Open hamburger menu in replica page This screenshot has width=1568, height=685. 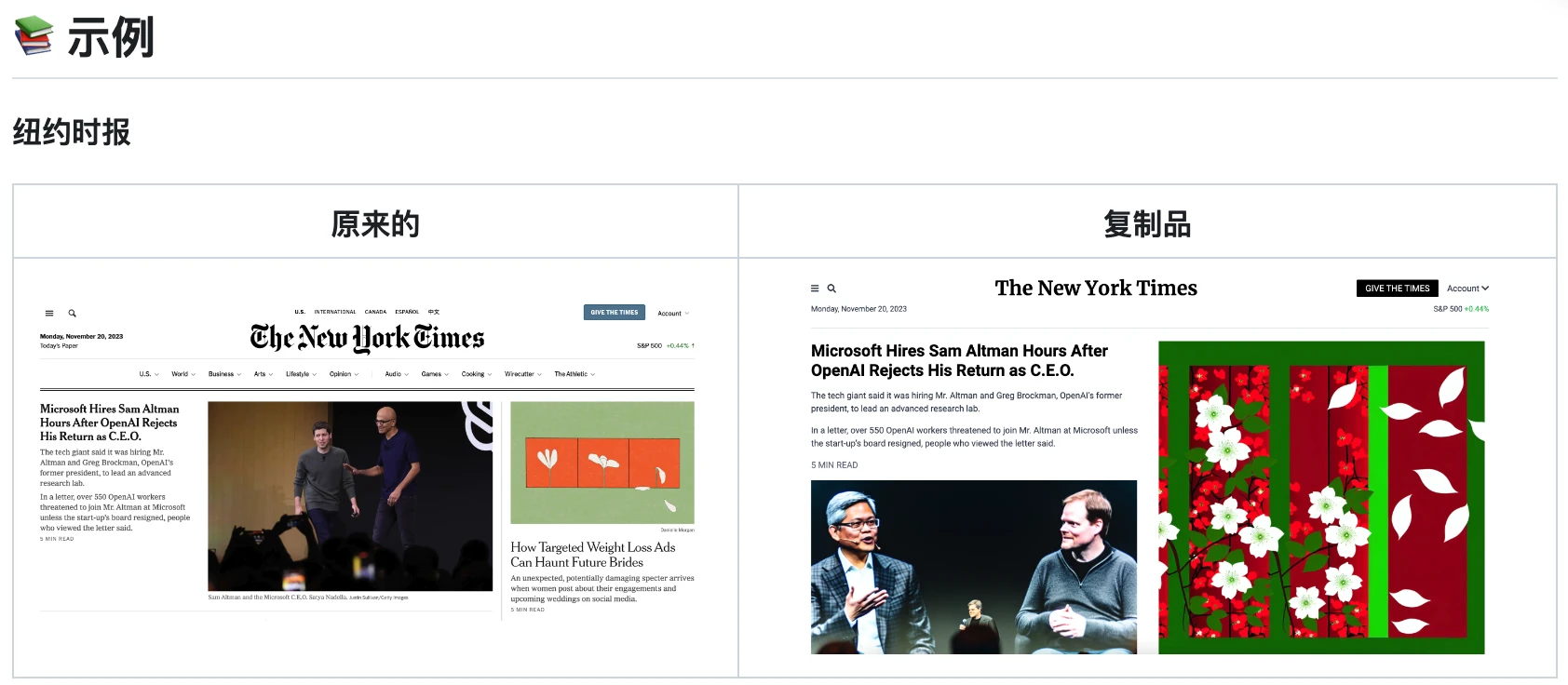point(815,289)
